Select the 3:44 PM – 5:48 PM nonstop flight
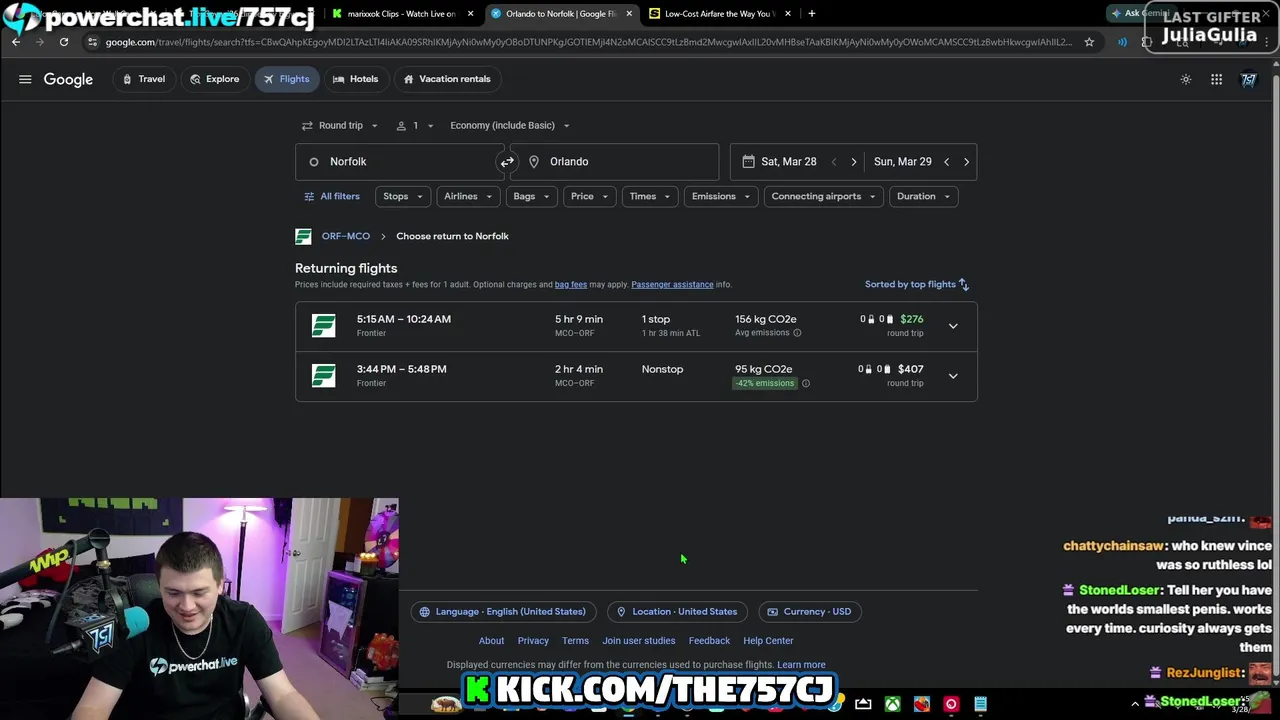Screen dimensions: 1280x720 636,376
